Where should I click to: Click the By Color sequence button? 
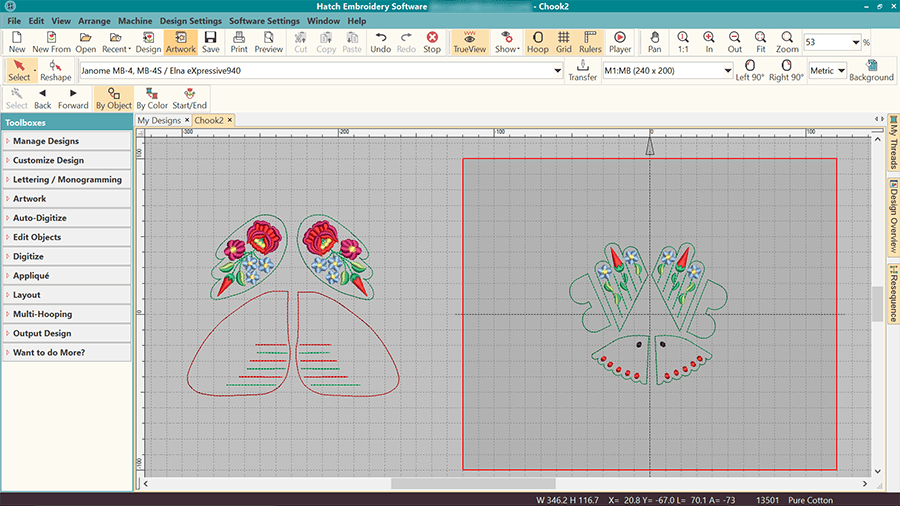[152, 99]
